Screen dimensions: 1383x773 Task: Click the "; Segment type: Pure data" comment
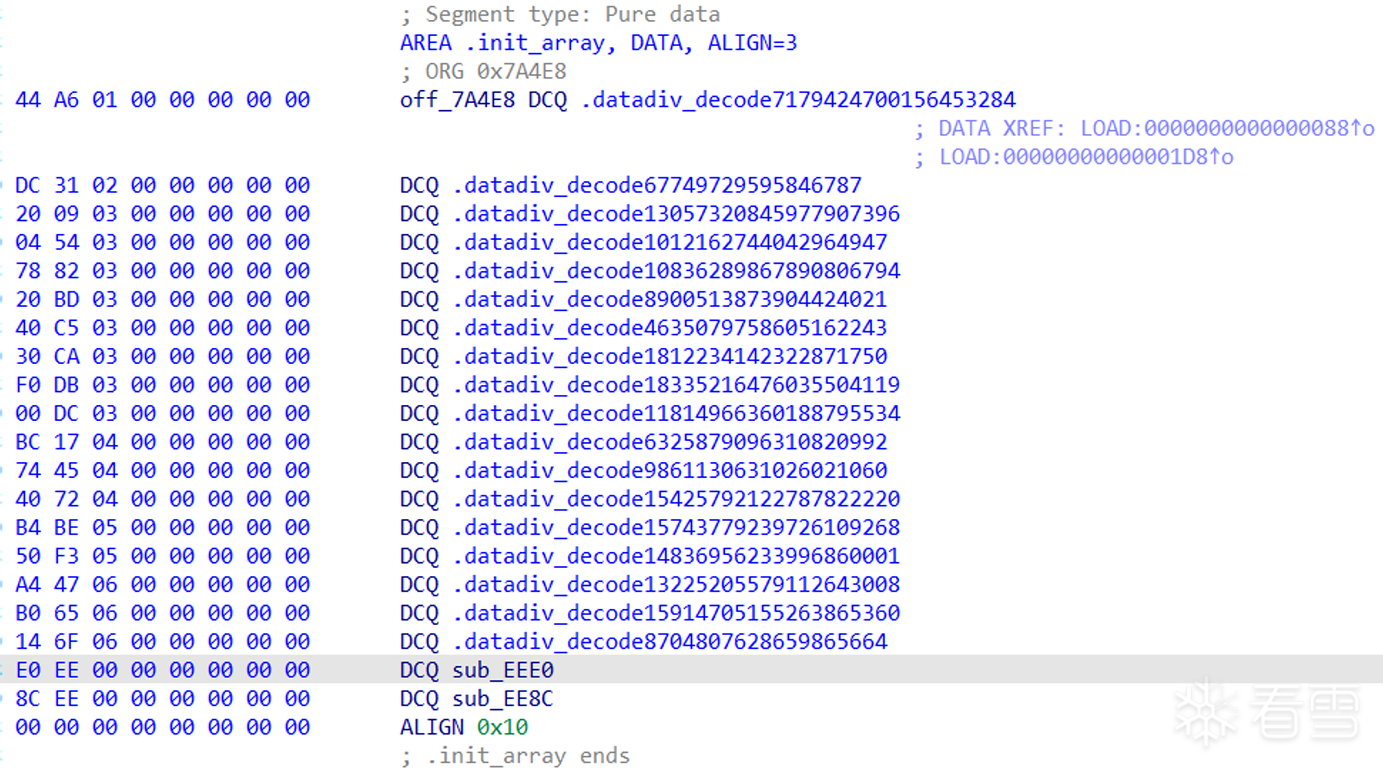pos(560,15)
